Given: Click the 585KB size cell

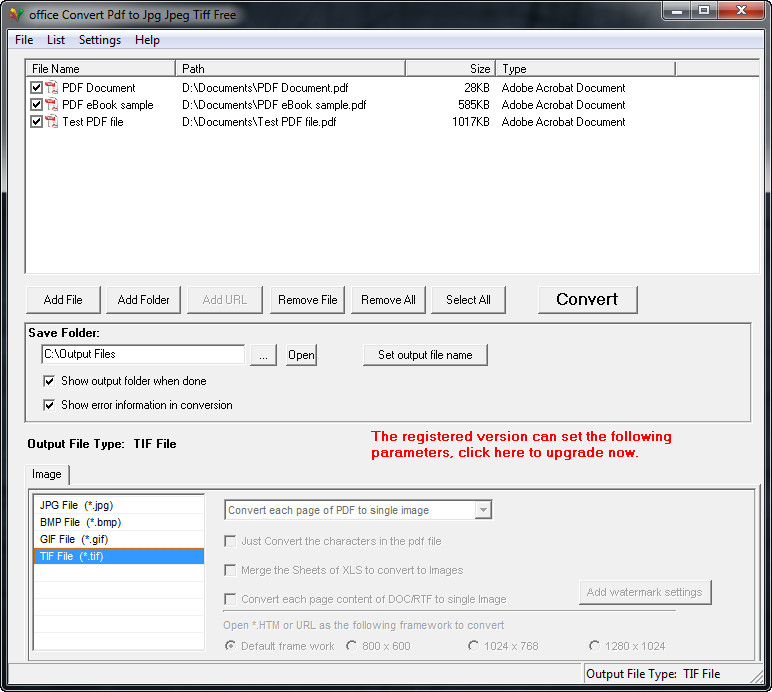Looking at the screenshot, I should (x=474, y=104).
